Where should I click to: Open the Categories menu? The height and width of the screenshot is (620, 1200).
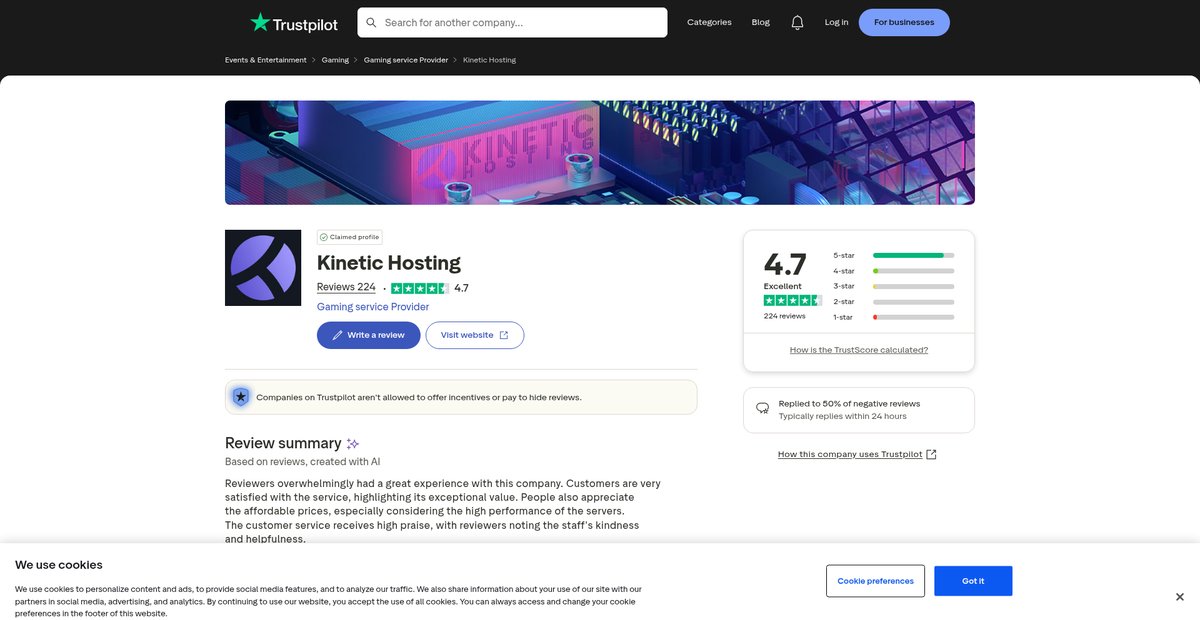point(709,22)
